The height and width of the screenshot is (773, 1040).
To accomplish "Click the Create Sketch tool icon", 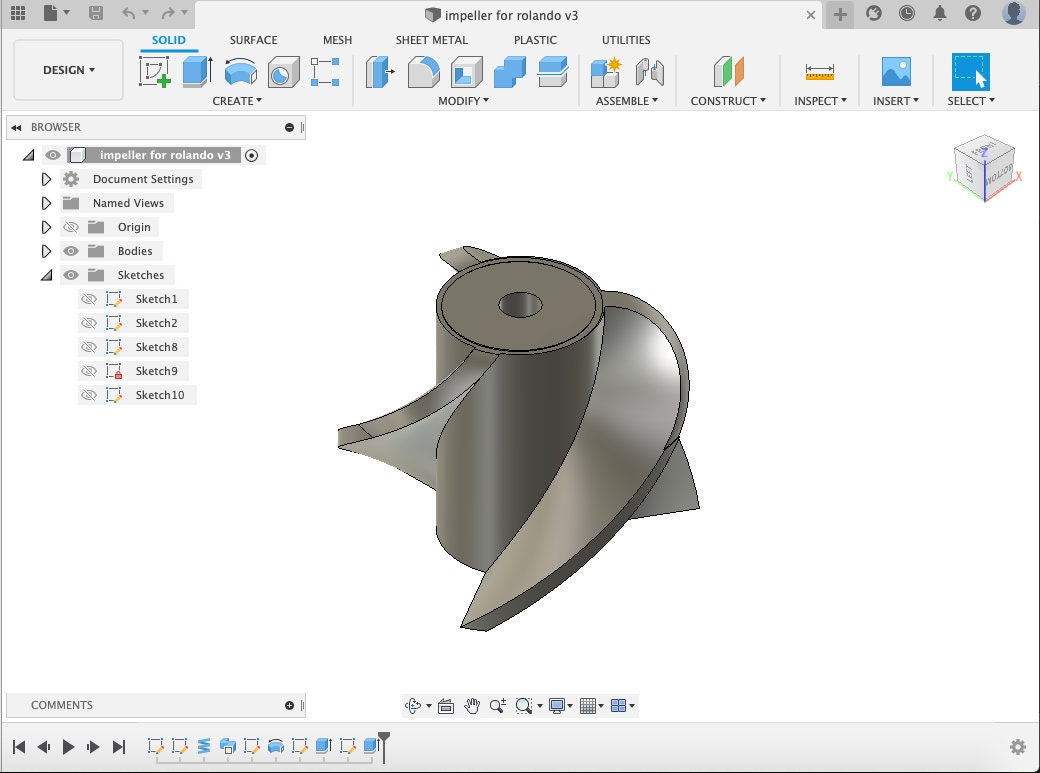I will pyautogui.click(x=155, y=71).
